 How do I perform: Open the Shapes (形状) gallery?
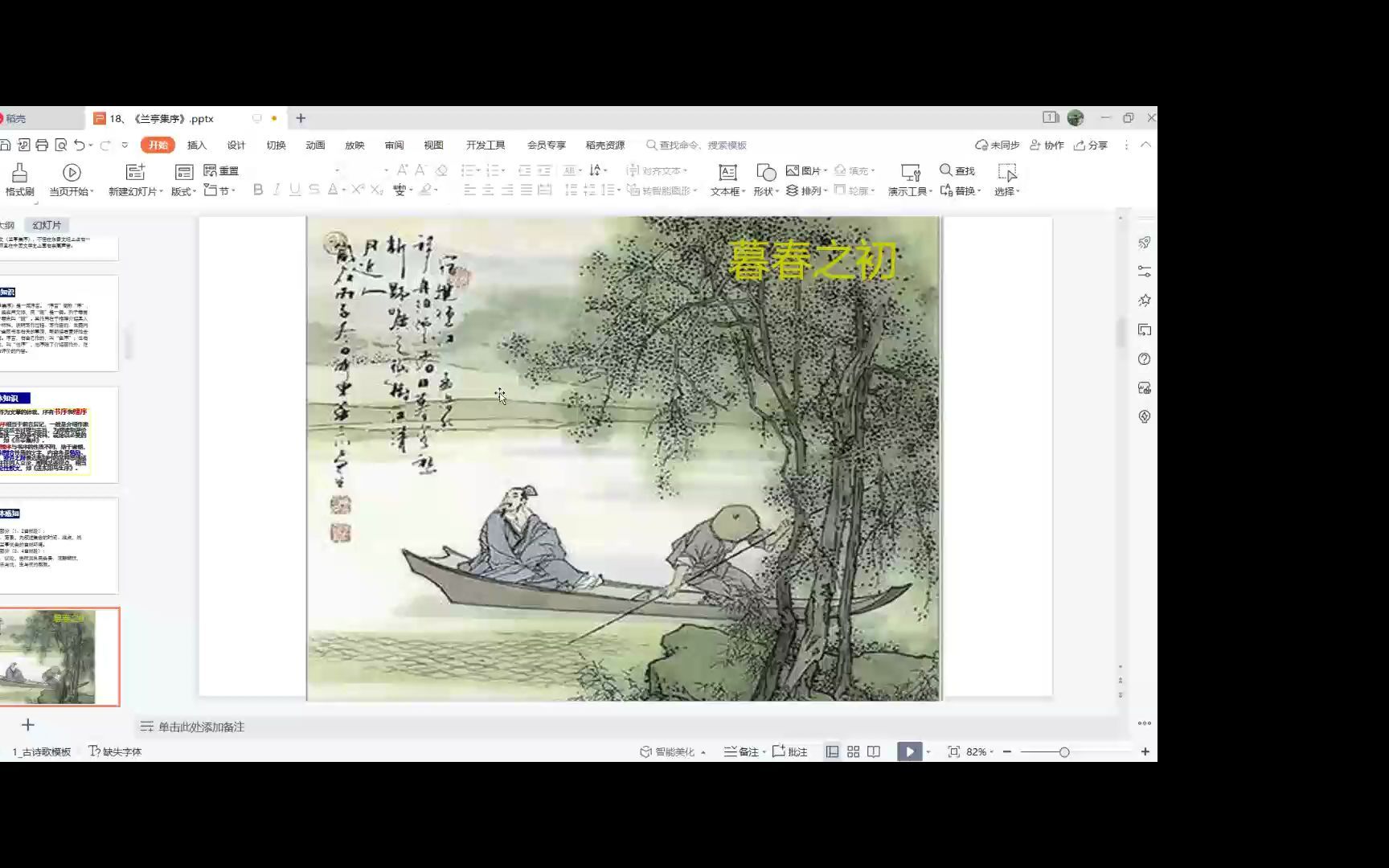pos(765,179)
